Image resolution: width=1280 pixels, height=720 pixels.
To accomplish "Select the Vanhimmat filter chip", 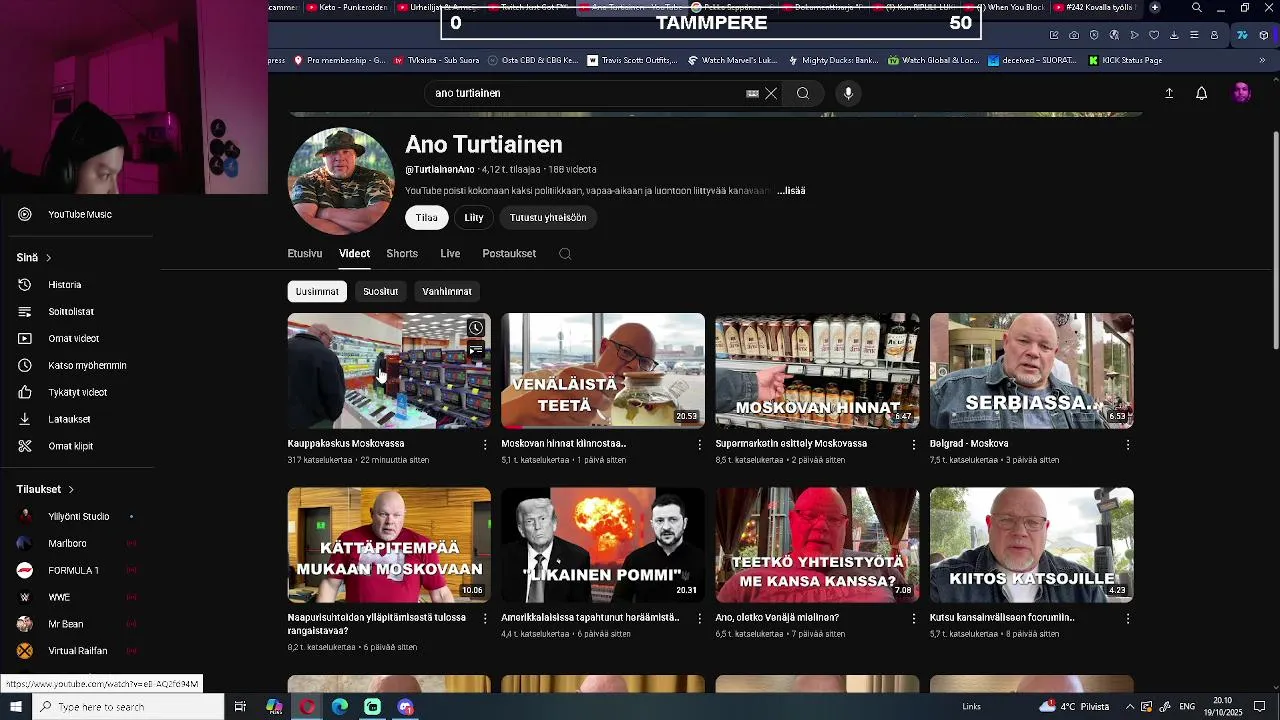I will point(447,291).
